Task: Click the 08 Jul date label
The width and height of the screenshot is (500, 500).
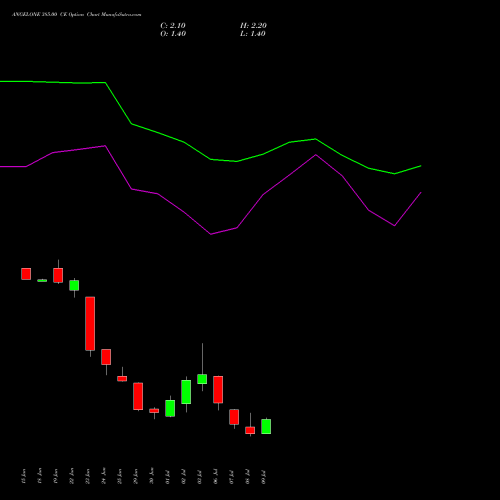Action: 248,476
